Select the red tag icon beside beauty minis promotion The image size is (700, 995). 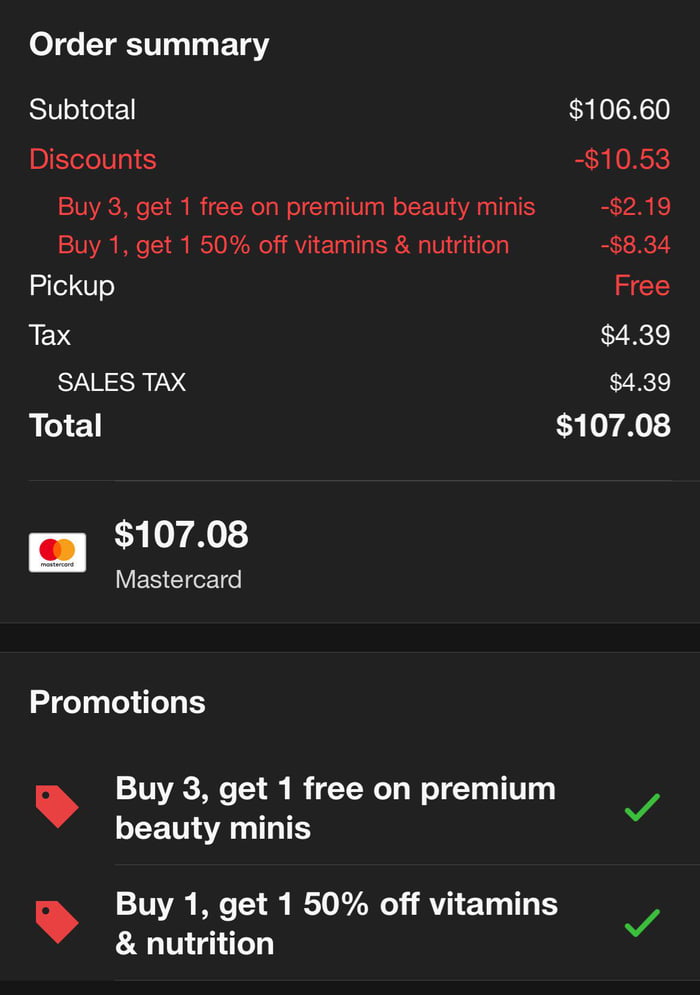click(x=55, y=807)
